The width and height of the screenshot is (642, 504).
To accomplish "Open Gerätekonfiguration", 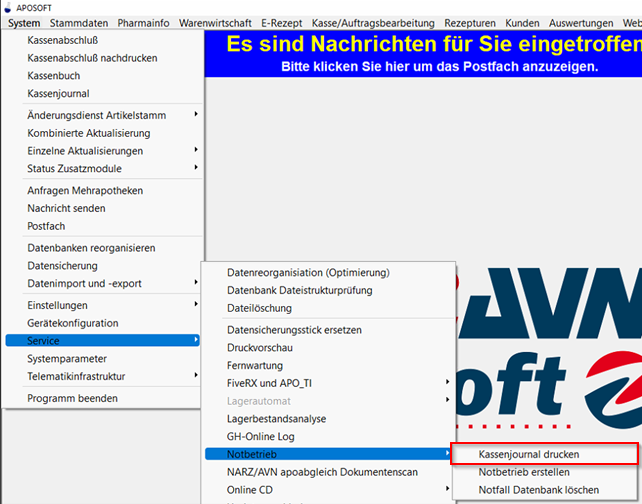I will [102, 323].
